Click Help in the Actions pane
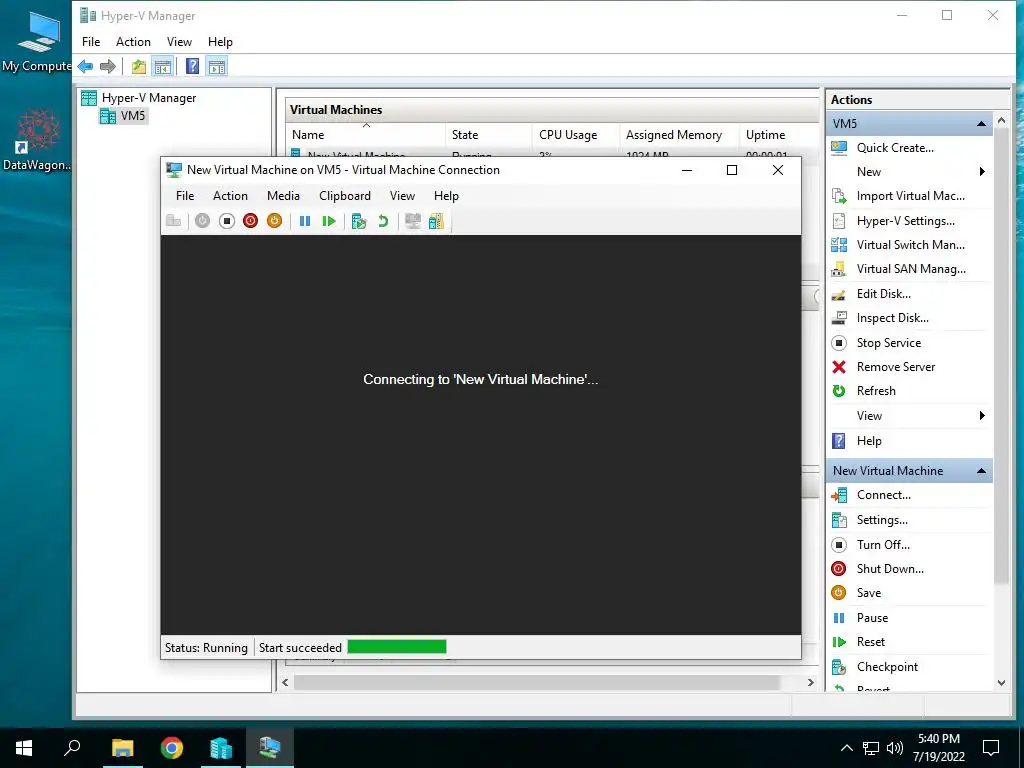The width and height of the screenshot is (1024, 768). (869, 441)
